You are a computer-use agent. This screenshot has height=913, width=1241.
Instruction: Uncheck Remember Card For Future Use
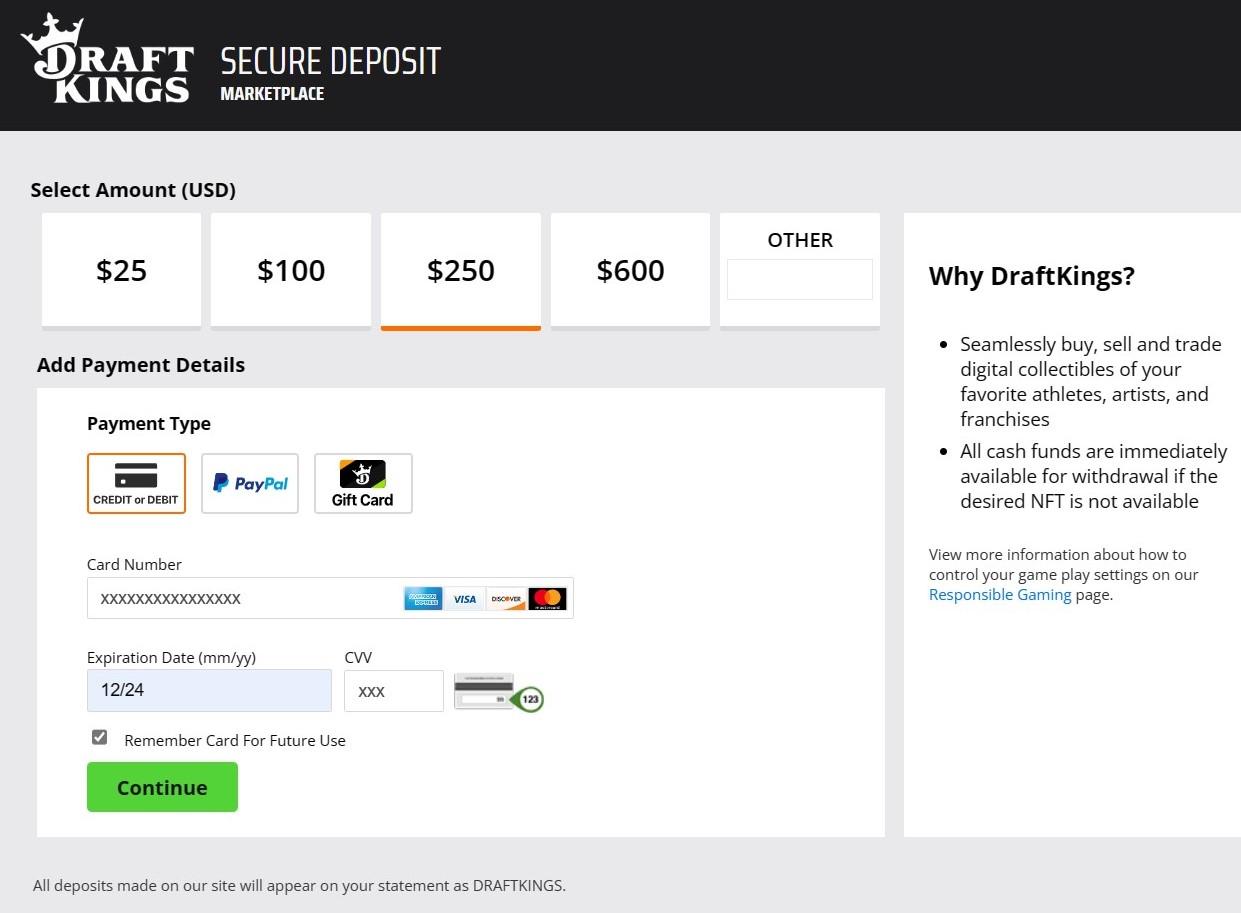(99, 738)
